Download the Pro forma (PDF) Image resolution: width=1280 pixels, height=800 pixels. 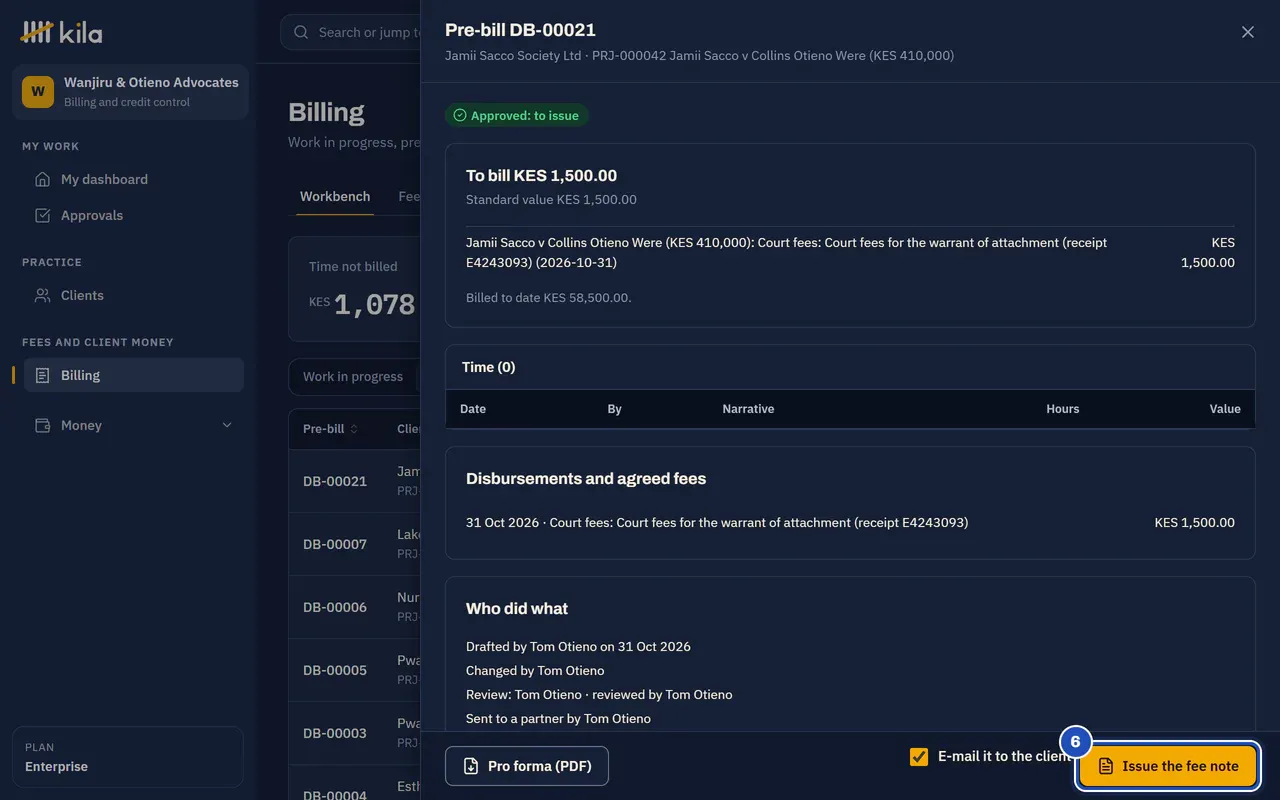click(x=527, y=766)
